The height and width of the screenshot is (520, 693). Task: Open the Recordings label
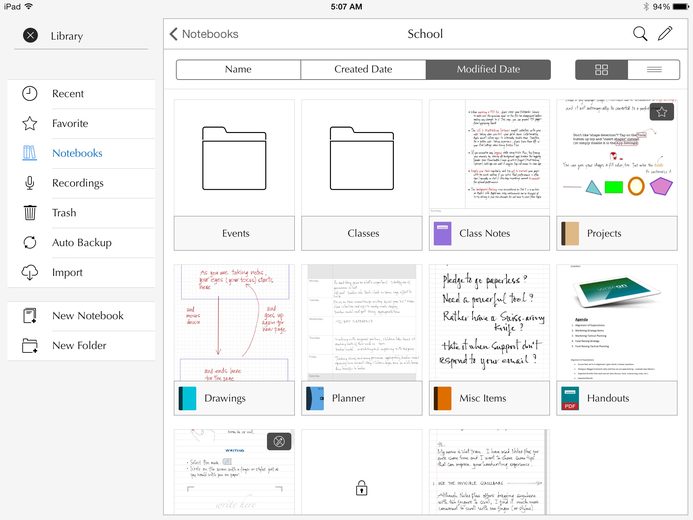(78, 183)
